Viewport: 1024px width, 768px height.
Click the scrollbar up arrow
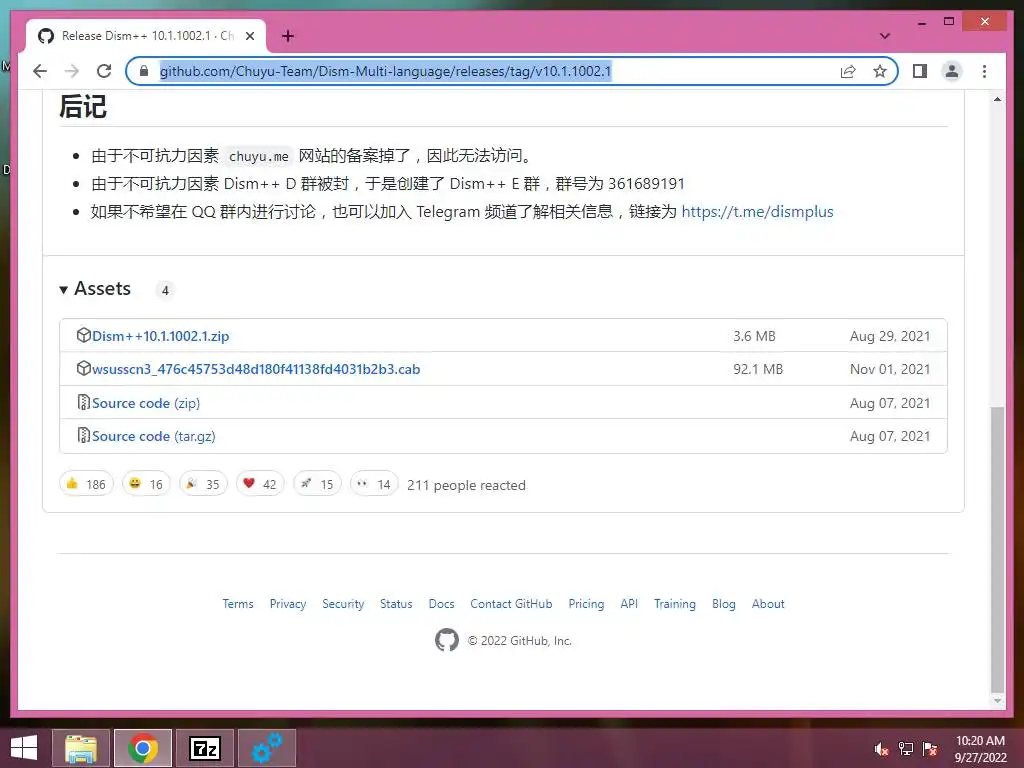[997, 99]
